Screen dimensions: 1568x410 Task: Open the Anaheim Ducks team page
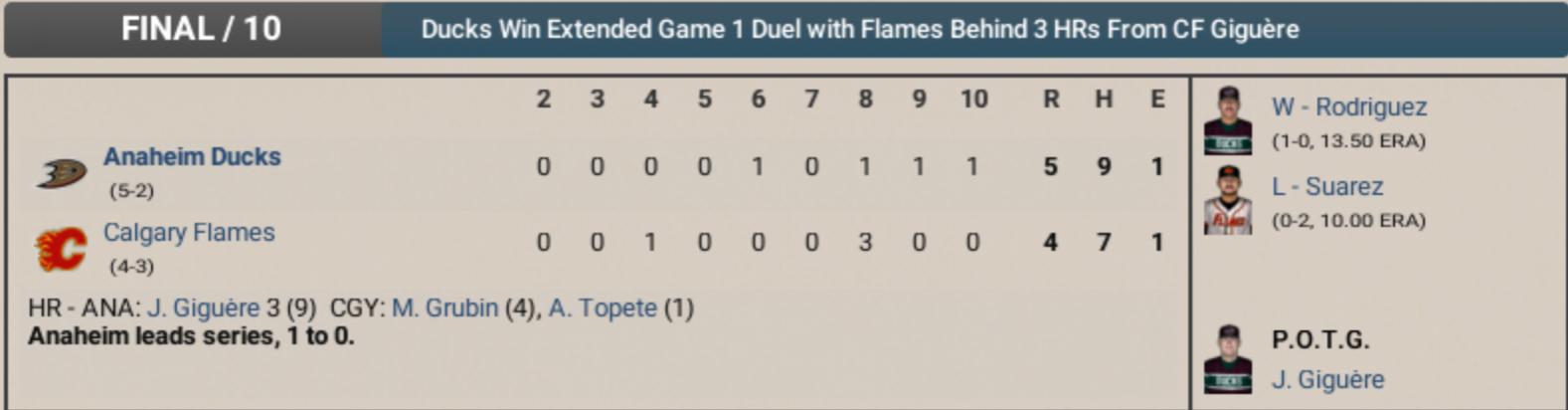tap(192, 157)
